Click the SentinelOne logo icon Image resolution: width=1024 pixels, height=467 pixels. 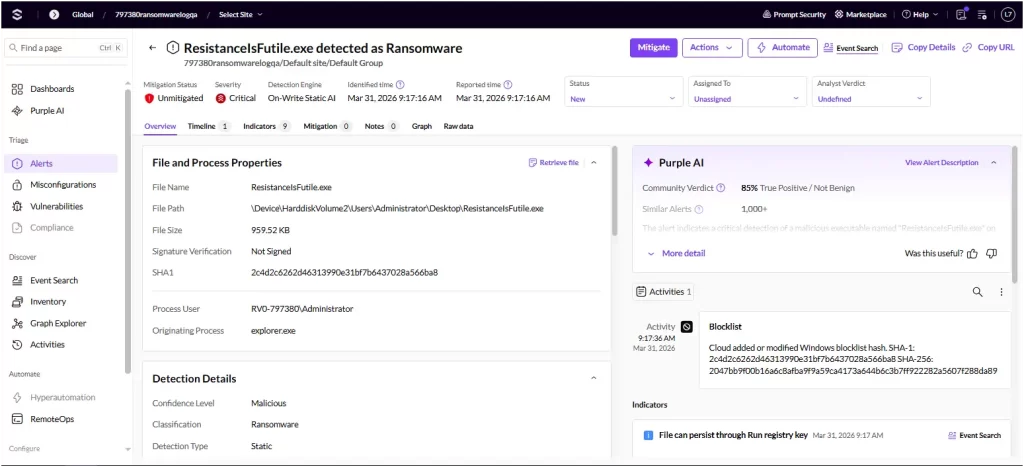click(x=17, y=14)
